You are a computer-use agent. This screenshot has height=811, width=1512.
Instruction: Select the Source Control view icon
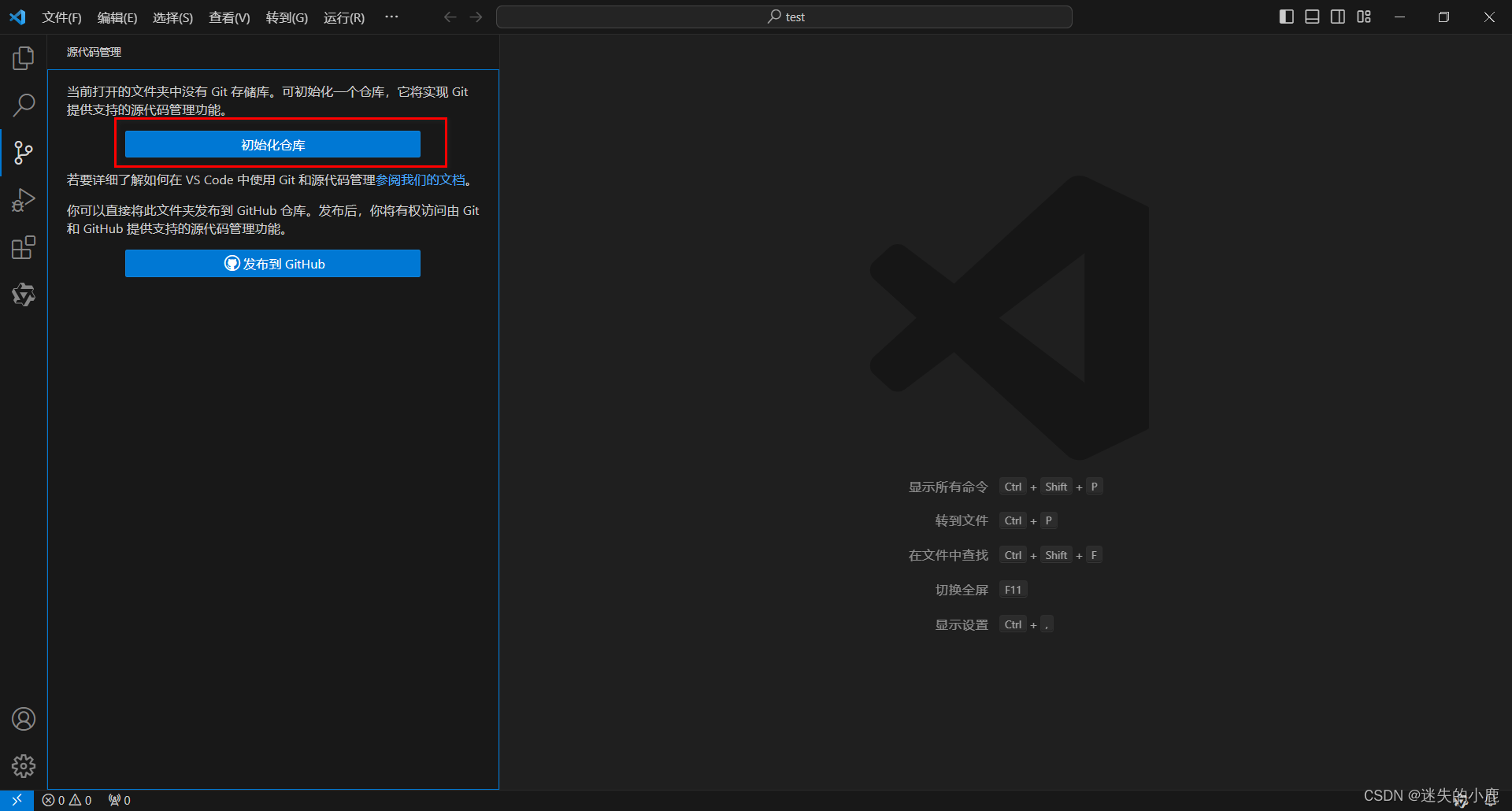pyautogui.click(x=24, y=152)
